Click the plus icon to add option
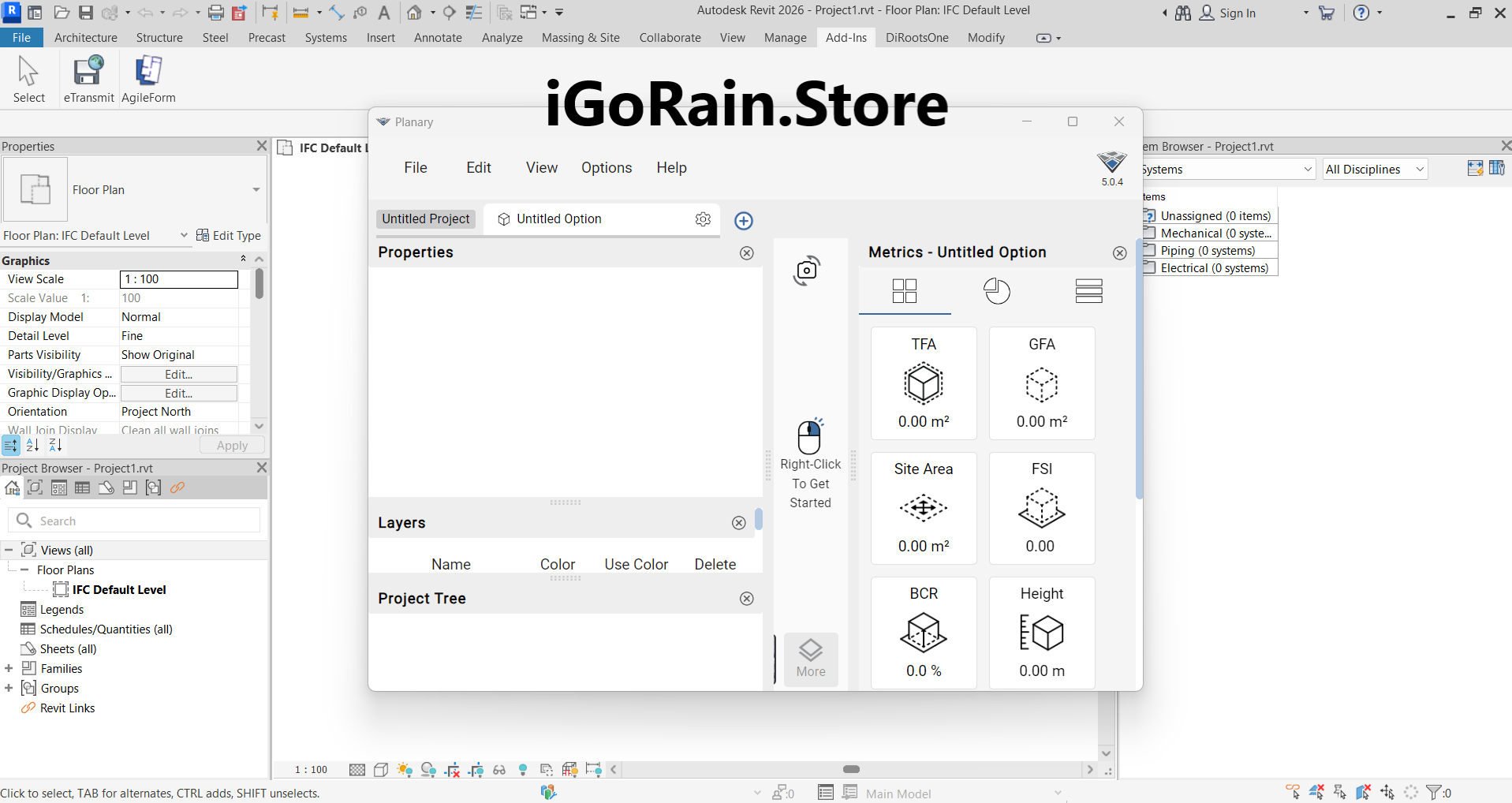The image size is (1512, 803). click(743, 221)
